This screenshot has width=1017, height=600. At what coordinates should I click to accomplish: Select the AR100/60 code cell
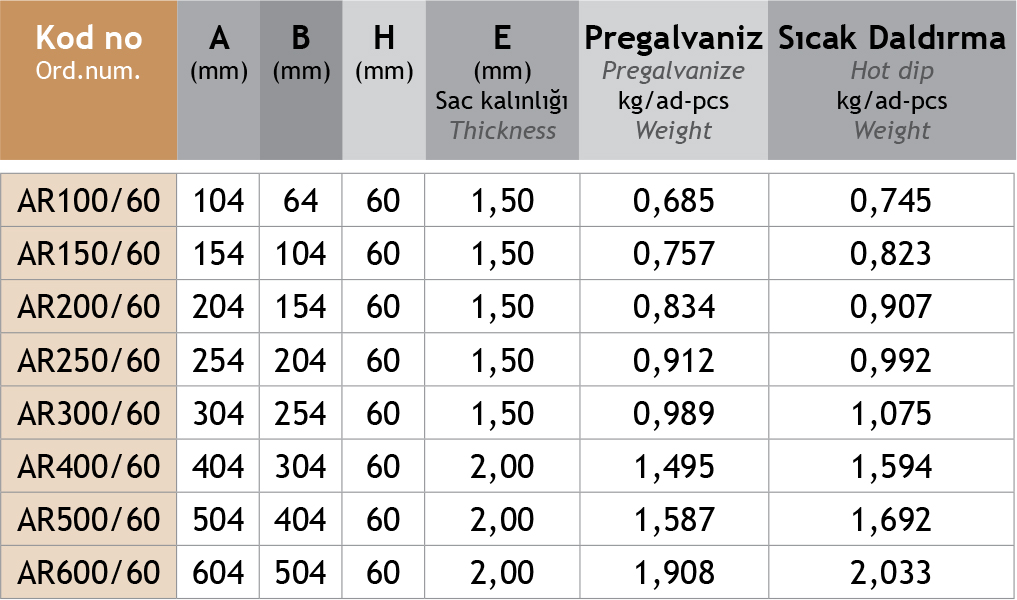pyautogui.click(x=89, y=201)
